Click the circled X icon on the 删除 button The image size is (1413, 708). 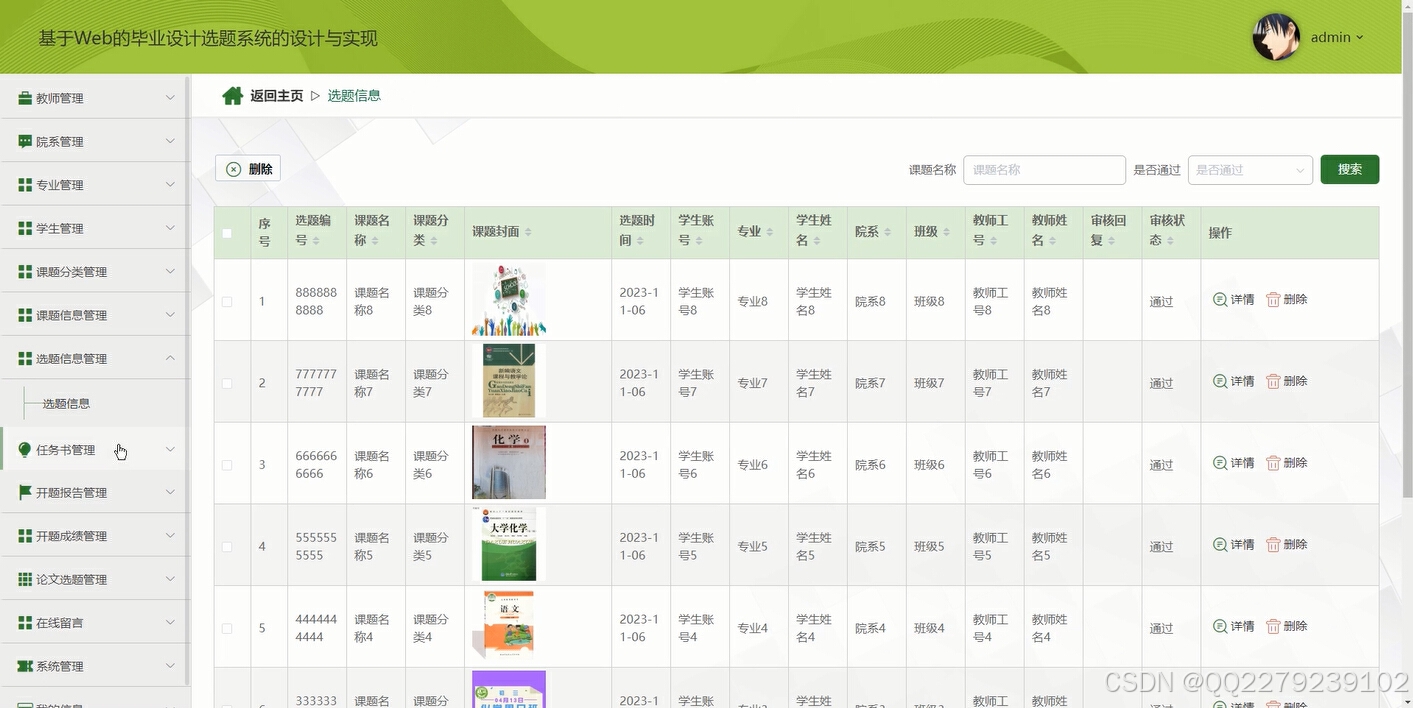click(233, 167)
